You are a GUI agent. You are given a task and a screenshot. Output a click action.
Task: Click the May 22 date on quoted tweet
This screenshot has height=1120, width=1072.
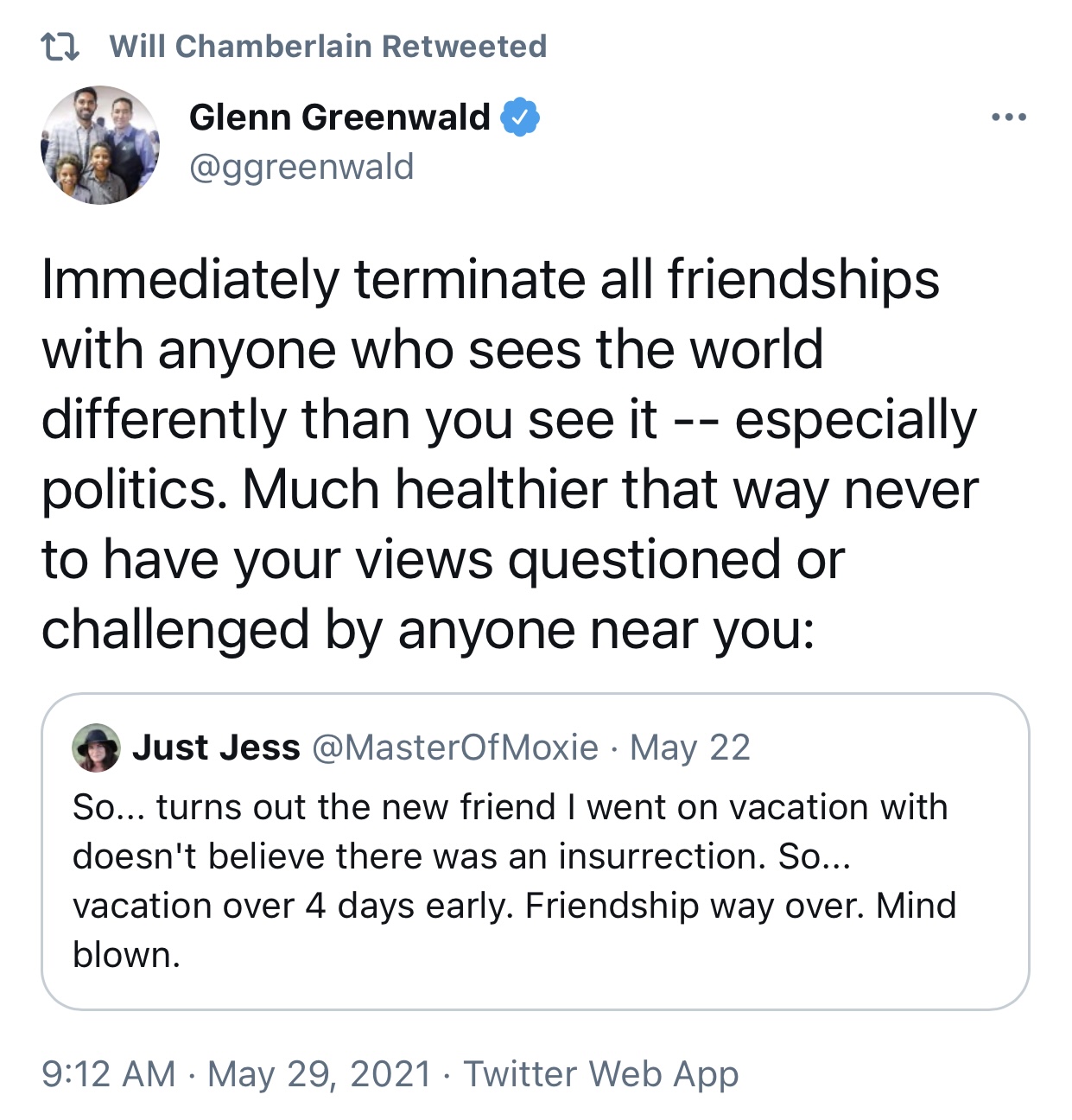point(690,748)
